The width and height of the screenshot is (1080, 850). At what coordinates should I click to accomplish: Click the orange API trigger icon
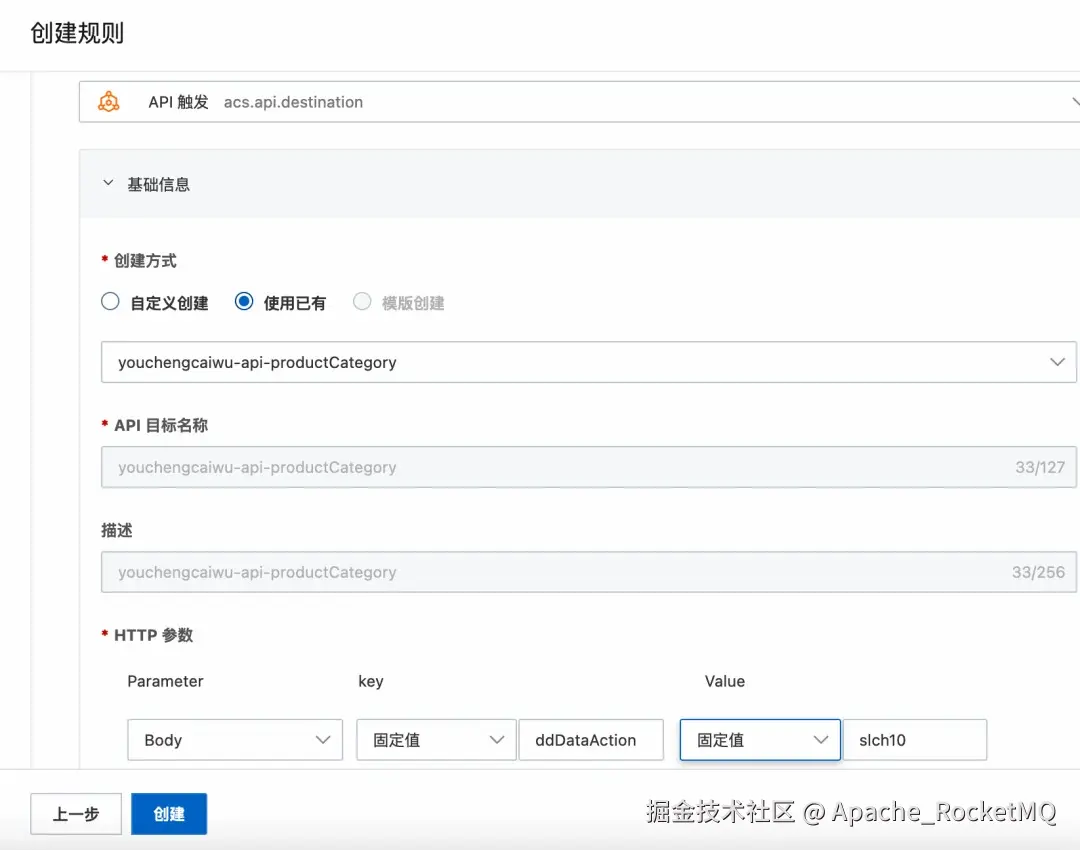pyautogui.click(x=108, y=102)
